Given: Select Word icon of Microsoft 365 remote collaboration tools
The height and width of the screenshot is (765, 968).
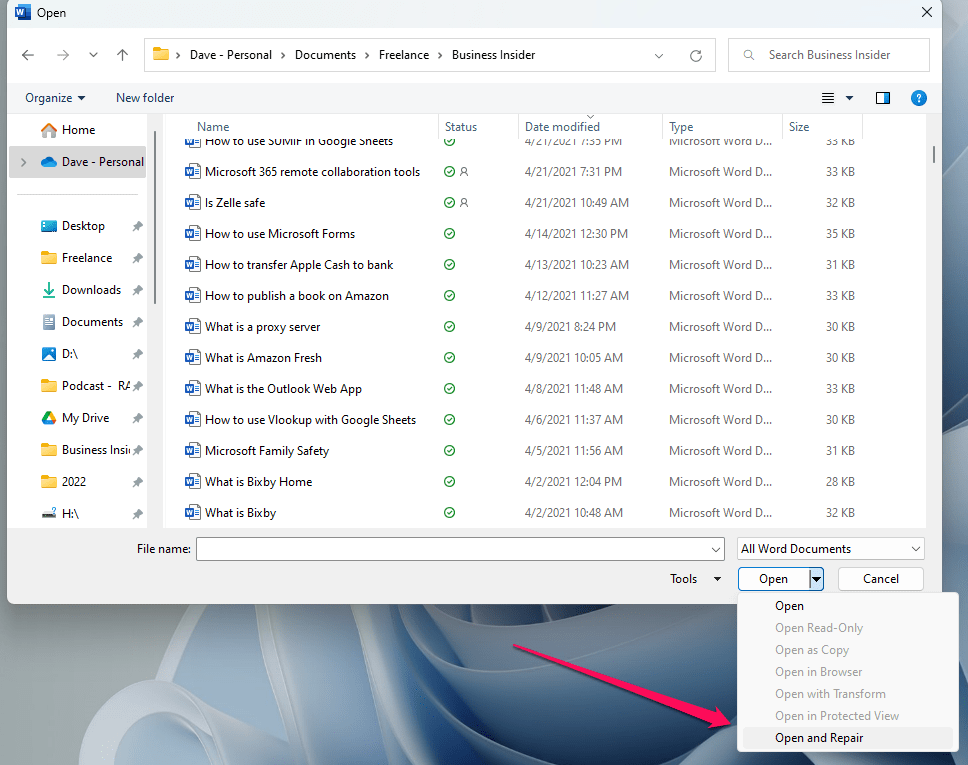Looking at the screenshot, I should 193,172.
